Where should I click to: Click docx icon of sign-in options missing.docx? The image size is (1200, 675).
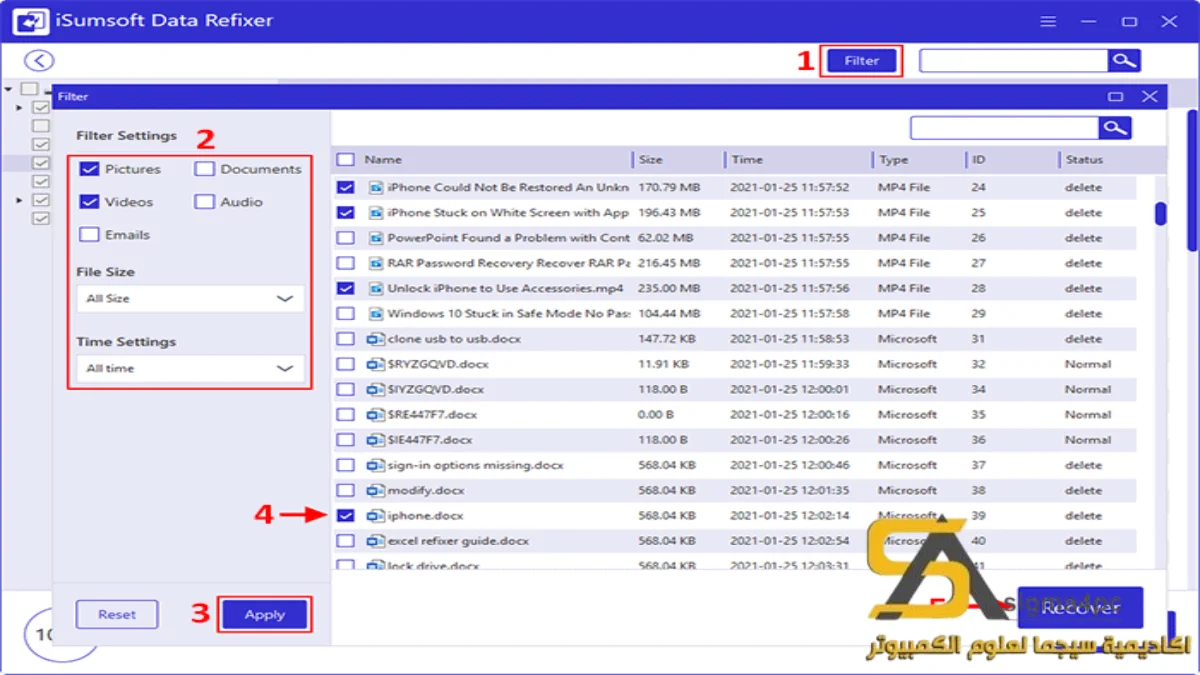376,465
